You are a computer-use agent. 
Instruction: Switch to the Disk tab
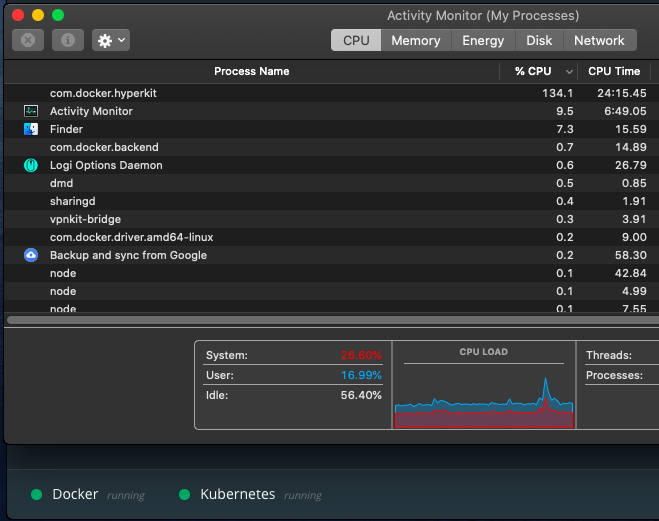coord(539,40)
